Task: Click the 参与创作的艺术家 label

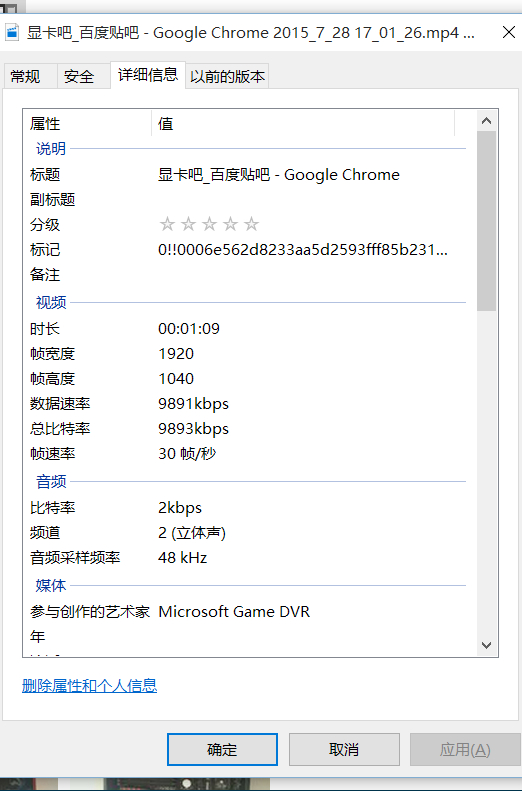Action: 90,612
